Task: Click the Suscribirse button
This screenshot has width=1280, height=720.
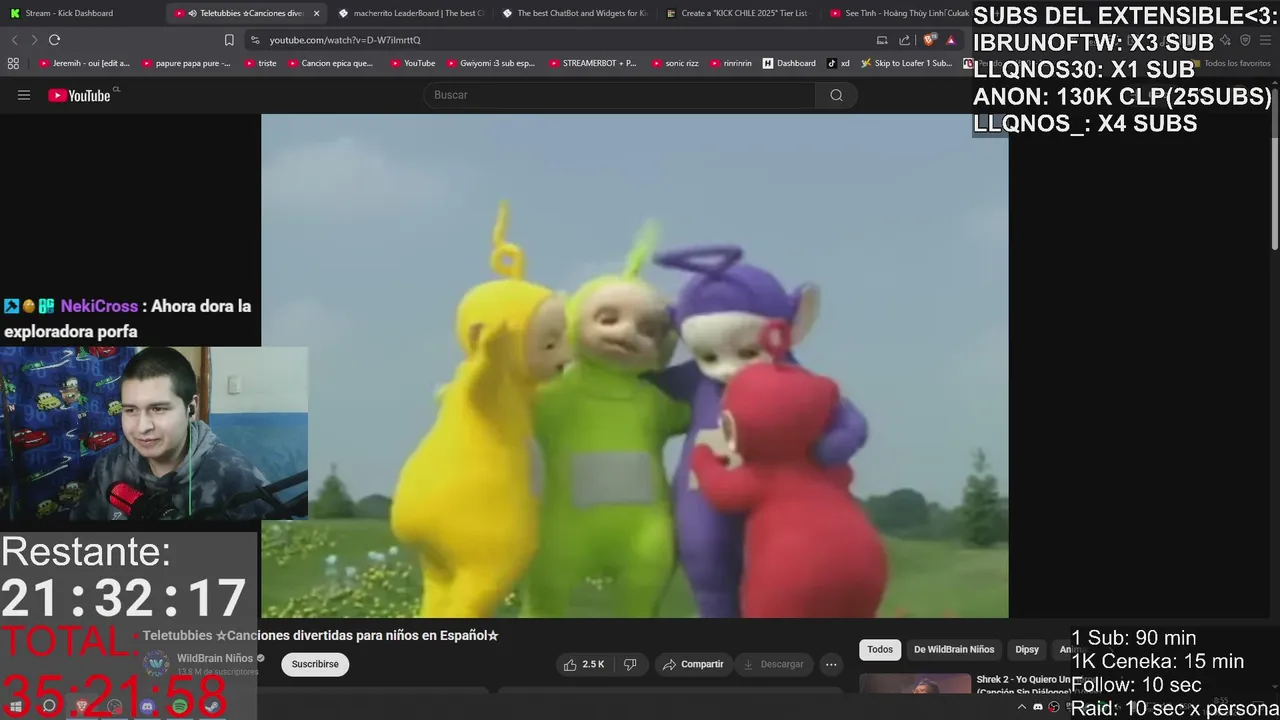Action: (x=315, y=664)
